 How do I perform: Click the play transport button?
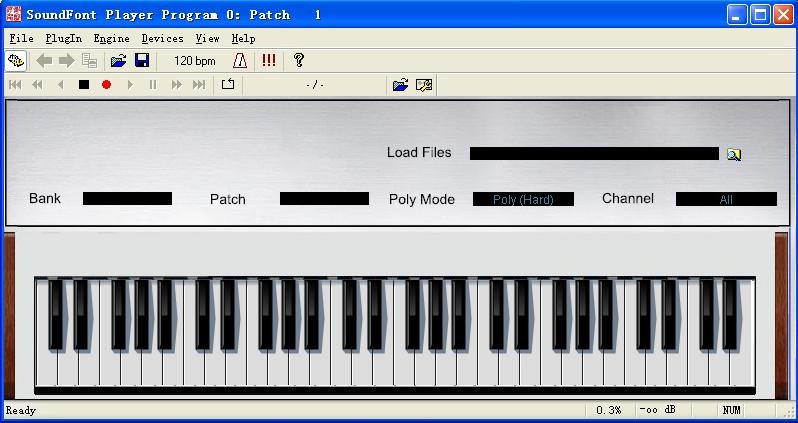130,84
